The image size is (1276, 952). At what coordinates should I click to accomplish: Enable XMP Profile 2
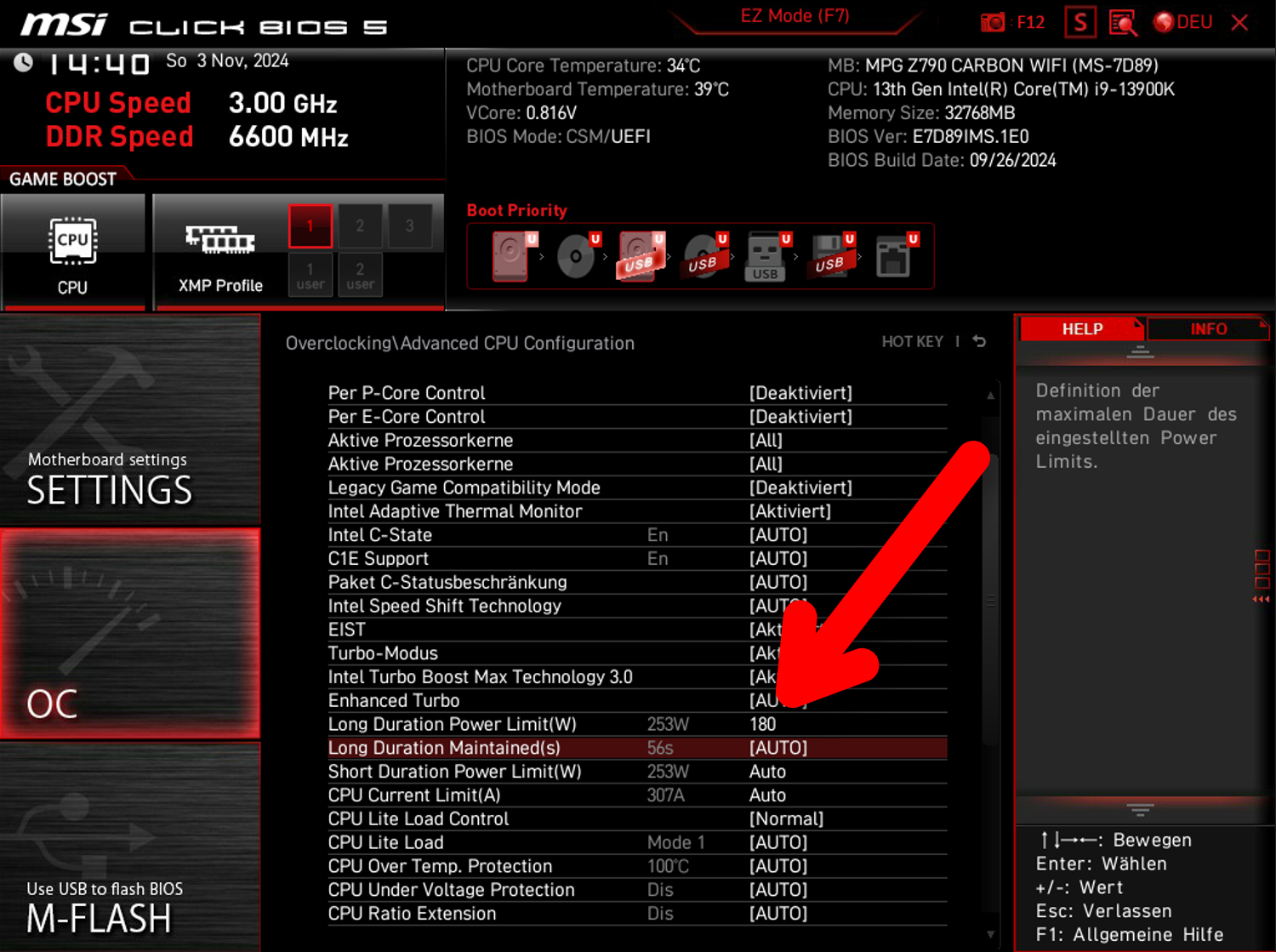pos(360,225)
